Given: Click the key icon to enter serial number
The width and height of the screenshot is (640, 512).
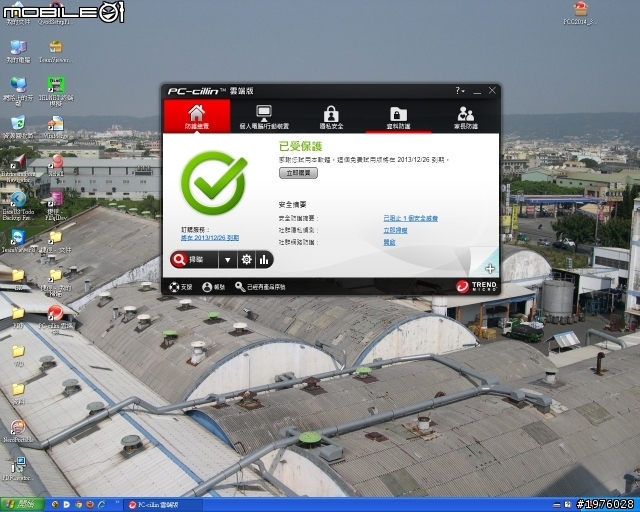Looking at the screenshot, I should [x=260, y=287].
